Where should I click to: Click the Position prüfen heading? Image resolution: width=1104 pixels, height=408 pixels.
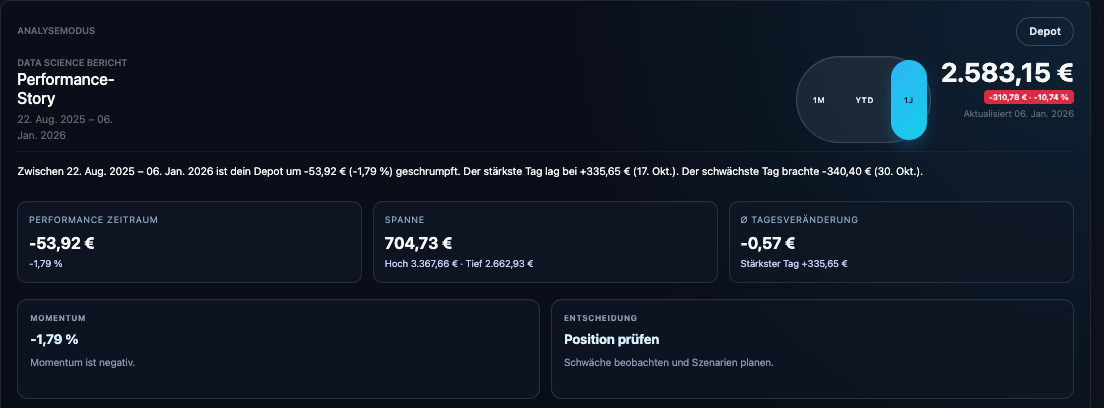pyautogui.click(x=611, y=340)
